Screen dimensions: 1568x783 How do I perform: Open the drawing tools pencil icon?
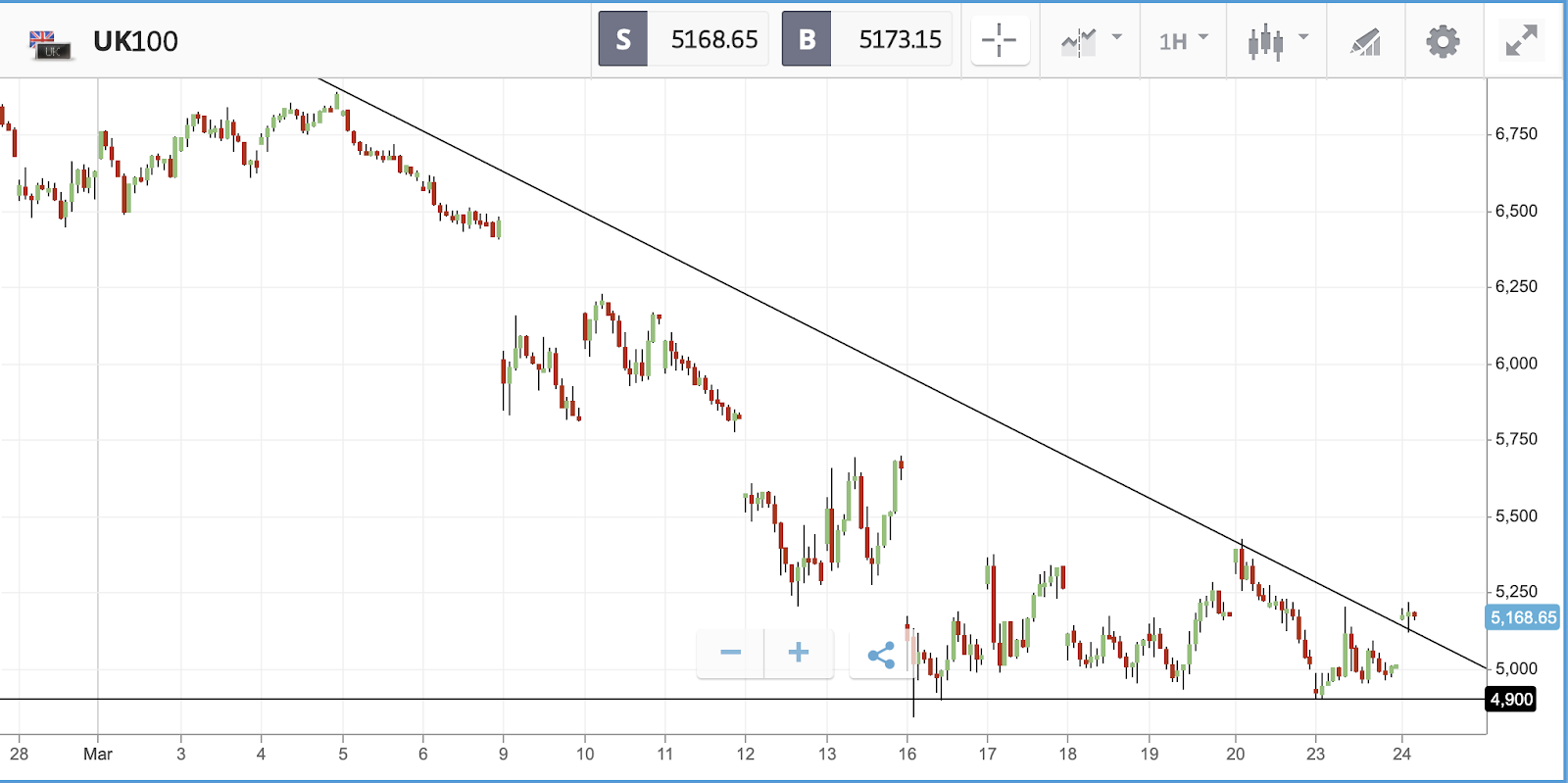(1365, 41)
